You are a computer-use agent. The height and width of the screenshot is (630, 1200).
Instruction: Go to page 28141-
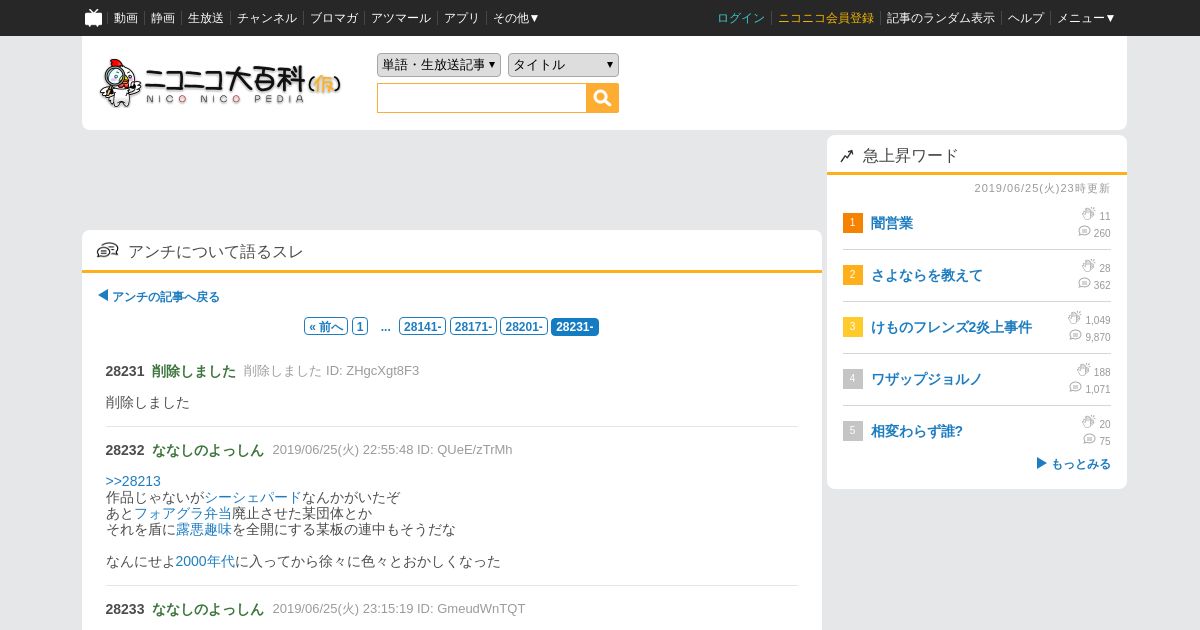(422, 327)
